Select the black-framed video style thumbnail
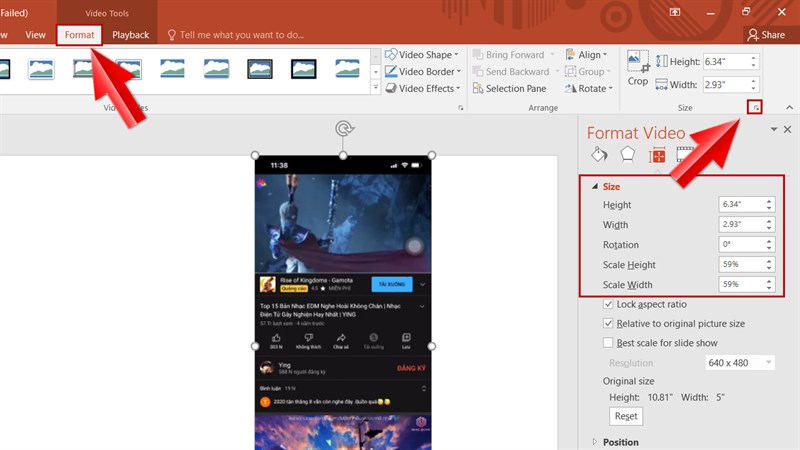This screenshot has width=800, height=450. click(304, 69)
